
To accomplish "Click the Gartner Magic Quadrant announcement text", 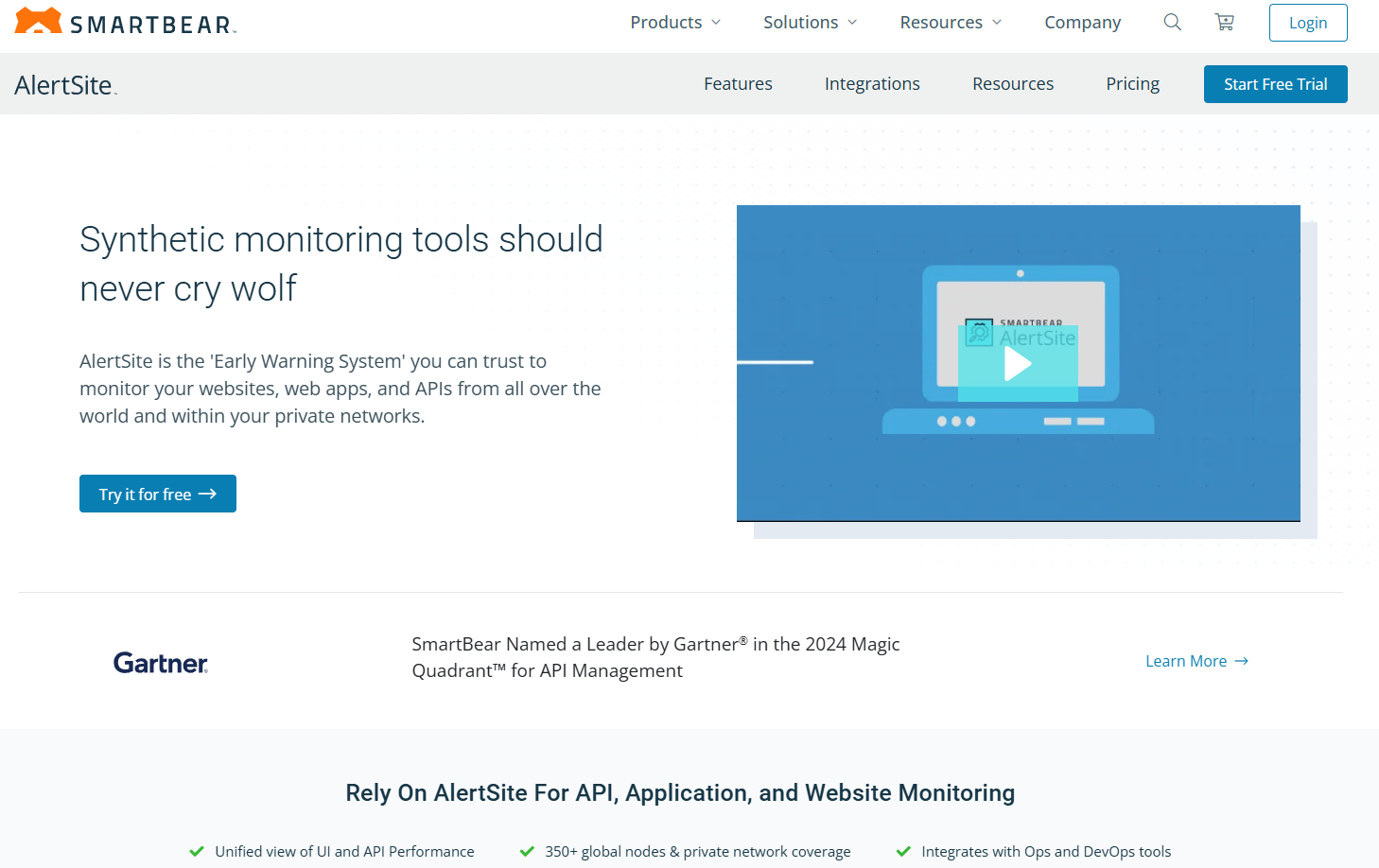I will point(655,657).
